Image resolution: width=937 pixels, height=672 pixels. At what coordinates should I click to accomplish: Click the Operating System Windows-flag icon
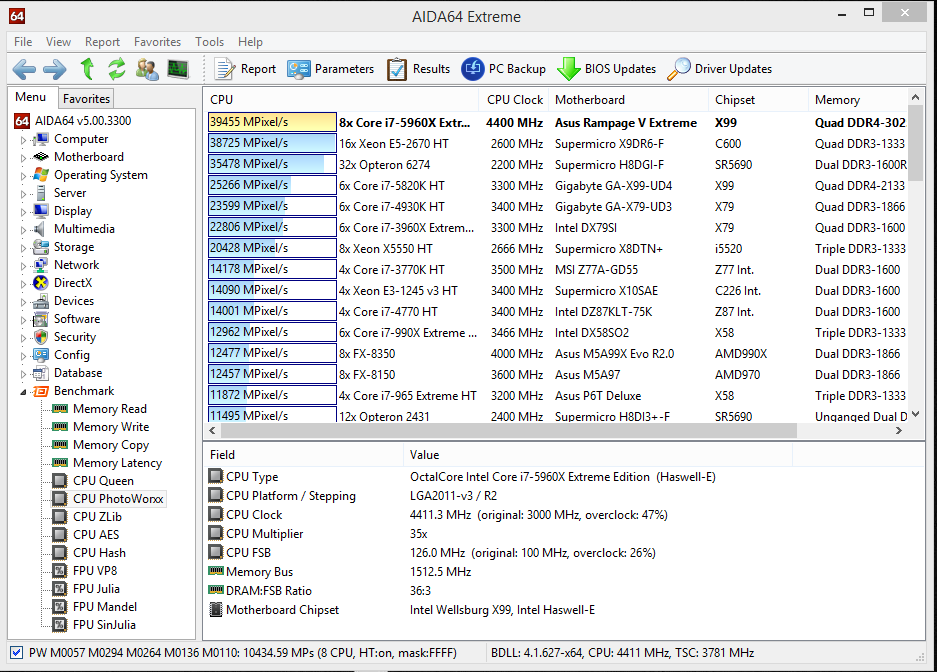(x=41, y=175)
